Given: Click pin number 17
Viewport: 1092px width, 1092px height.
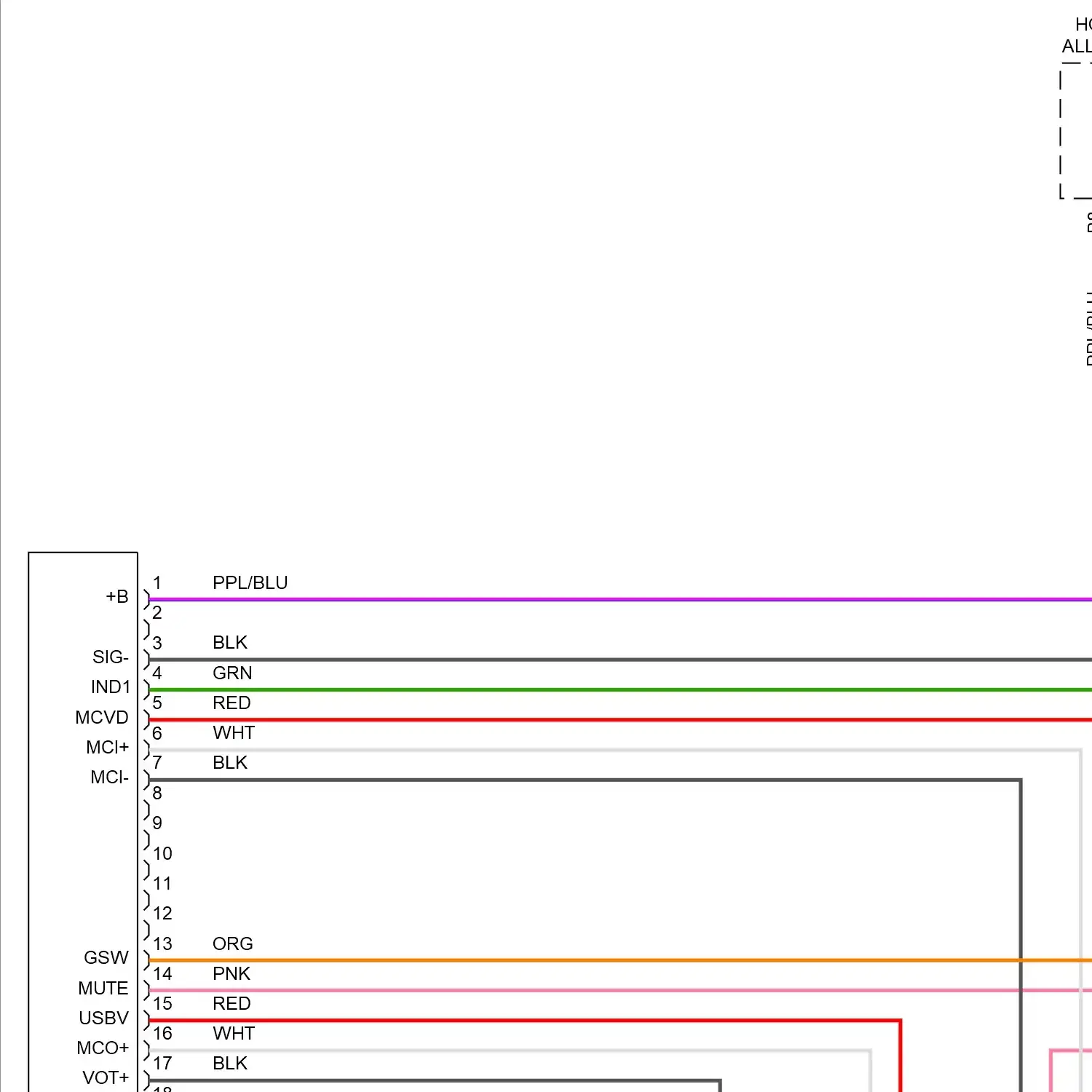Looking at the screenshot, I should click(x=162, y=1064).
